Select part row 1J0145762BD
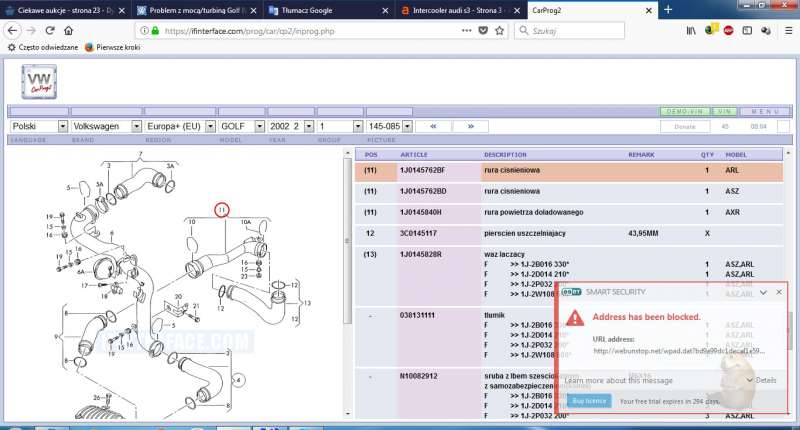Image resolution: width=800 pixels, height=430 pixels. tap(568, 192)
